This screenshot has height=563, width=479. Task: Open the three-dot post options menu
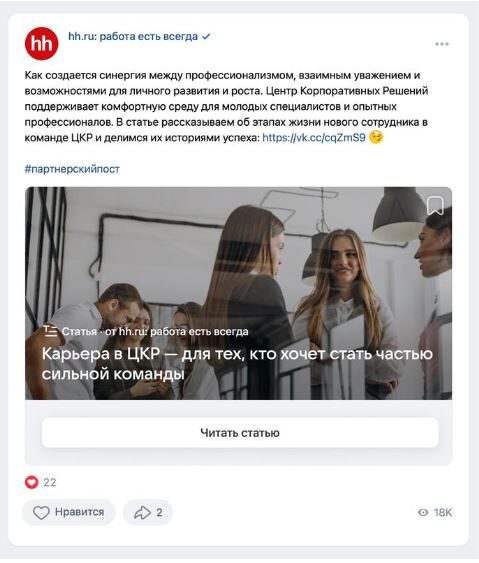coord(442,44)
